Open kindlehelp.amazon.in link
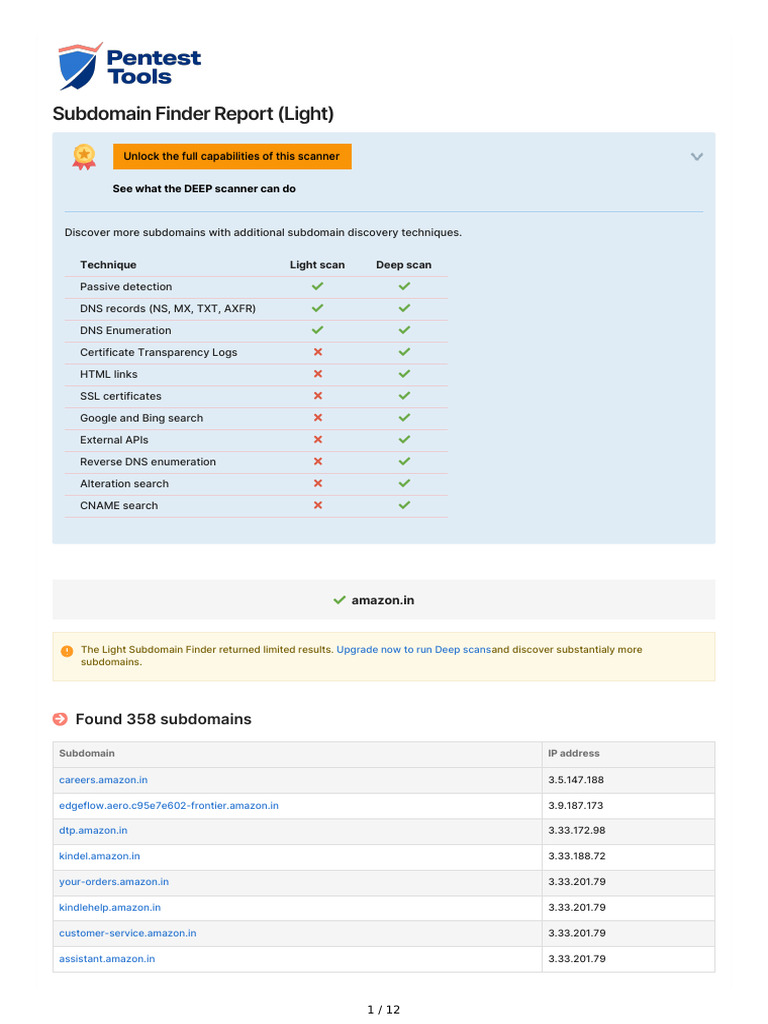 (110, 908)
